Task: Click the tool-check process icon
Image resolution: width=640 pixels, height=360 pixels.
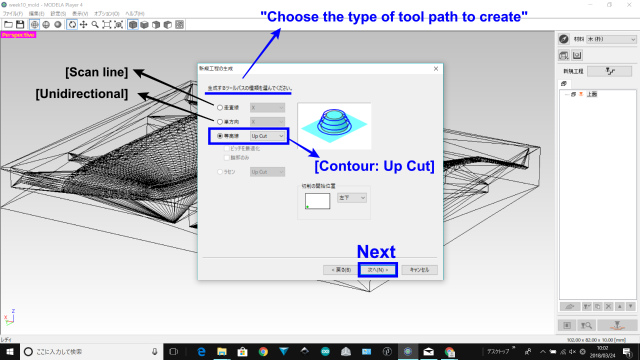Action: pos(587,306)
